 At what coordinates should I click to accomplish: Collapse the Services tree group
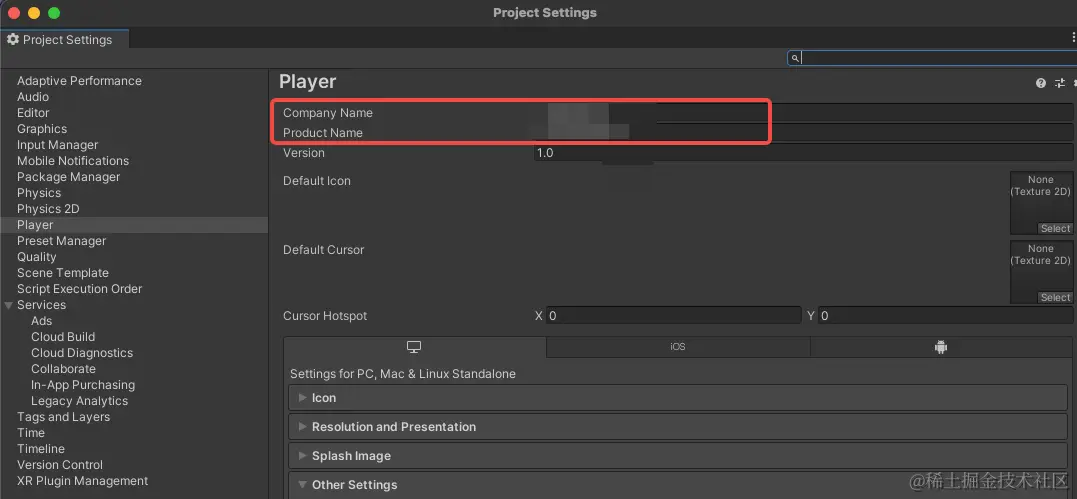tap(9, 305)
